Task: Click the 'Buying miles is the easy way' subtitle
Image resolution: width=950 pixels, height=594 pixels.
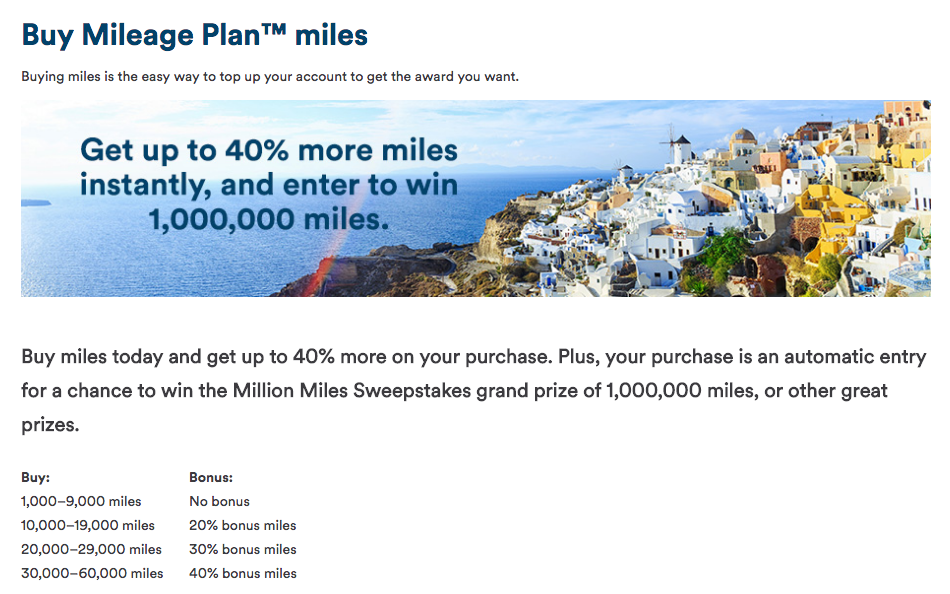Action: (x=269, y=77)
